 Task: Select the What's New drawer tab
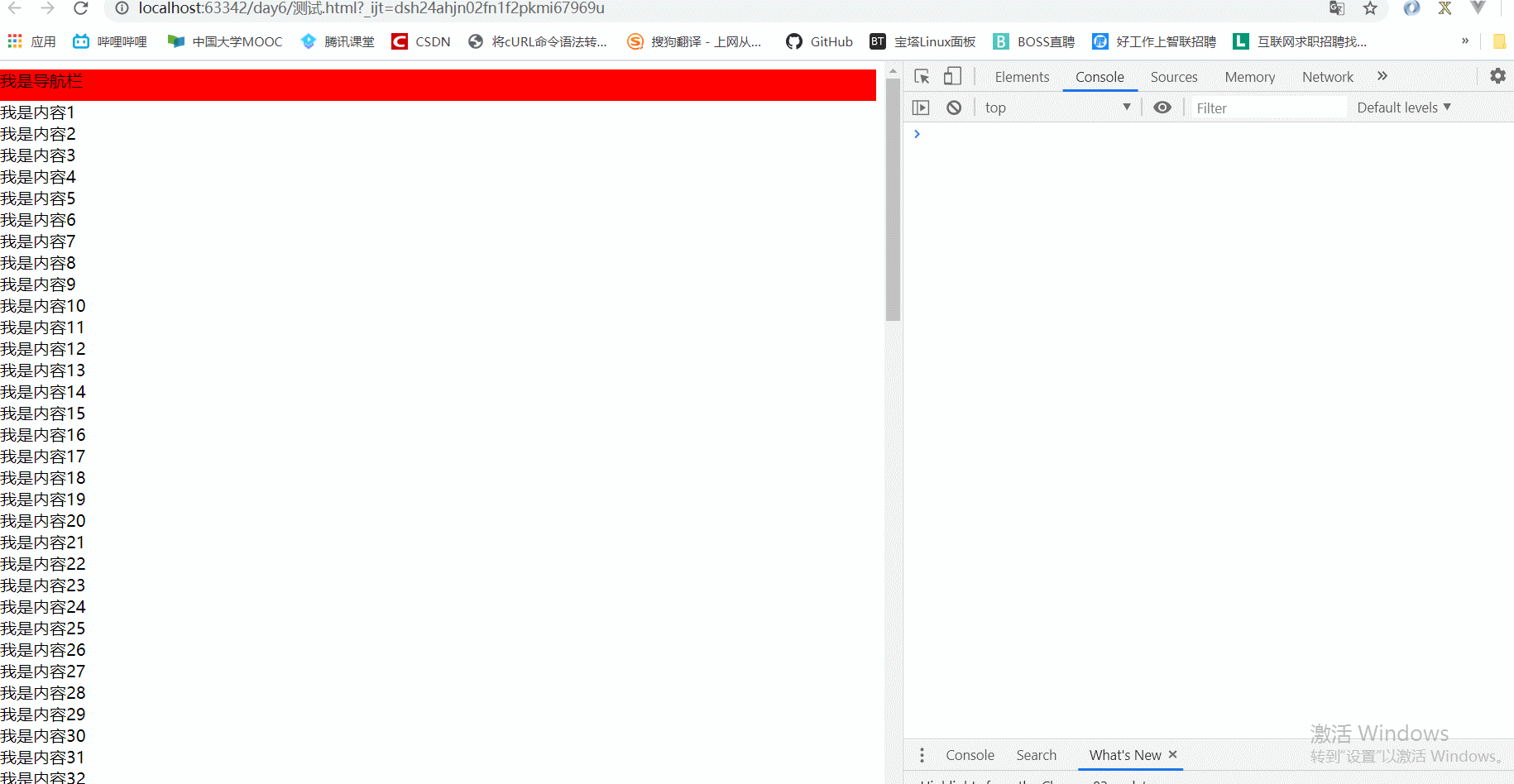click(x=1125, y=755)
